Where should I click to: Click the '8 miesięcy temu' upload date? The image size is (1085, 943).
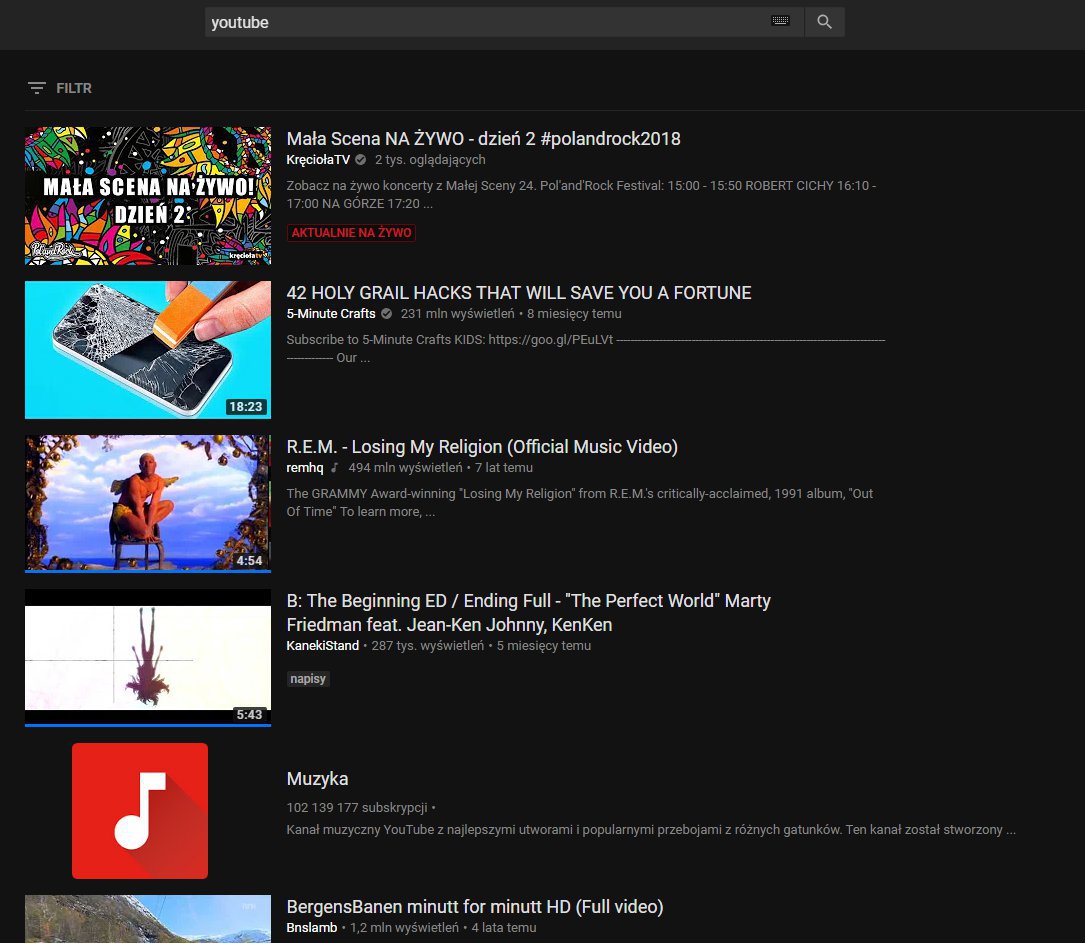[x=574, y=313]
